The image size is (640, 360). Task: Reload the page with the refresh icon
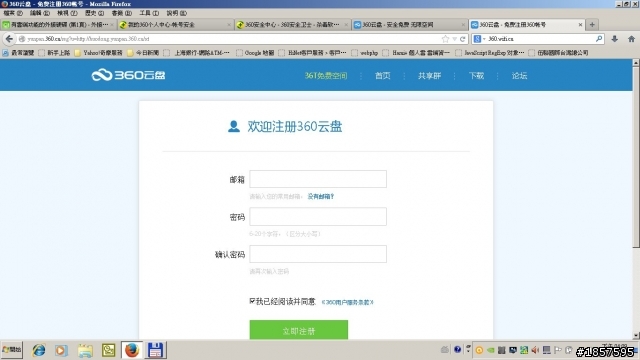point(462,39)
